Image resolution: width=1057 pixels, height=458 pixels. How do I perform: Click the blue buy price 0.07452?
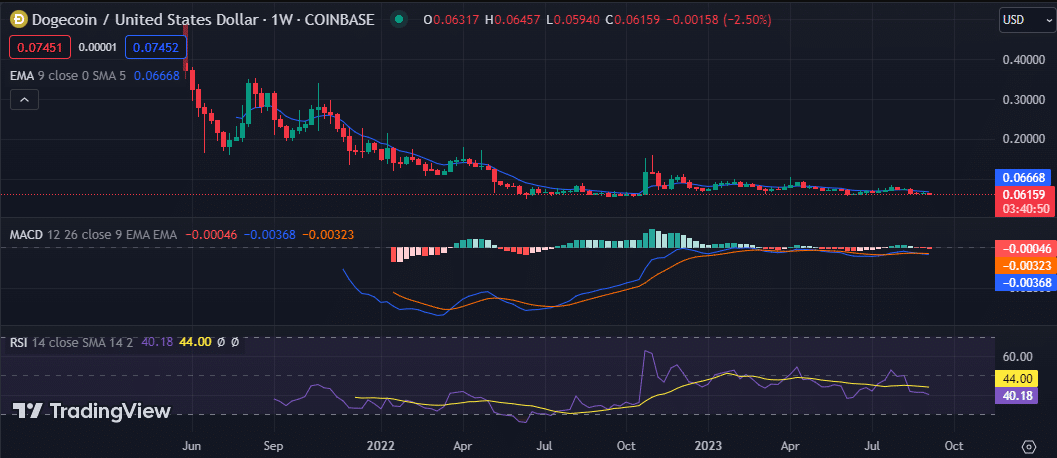point(156,47)
